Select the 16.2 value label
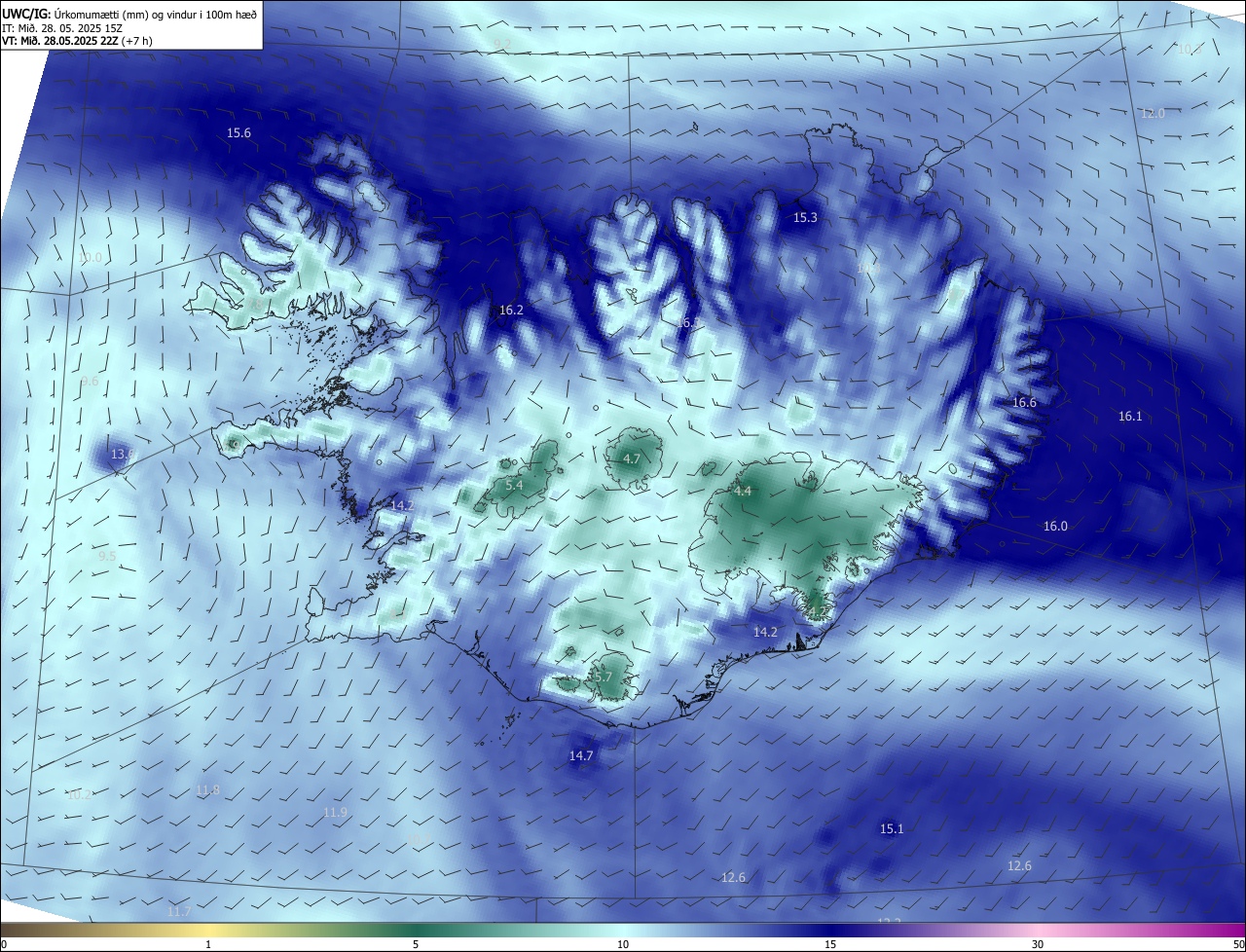 511,311
